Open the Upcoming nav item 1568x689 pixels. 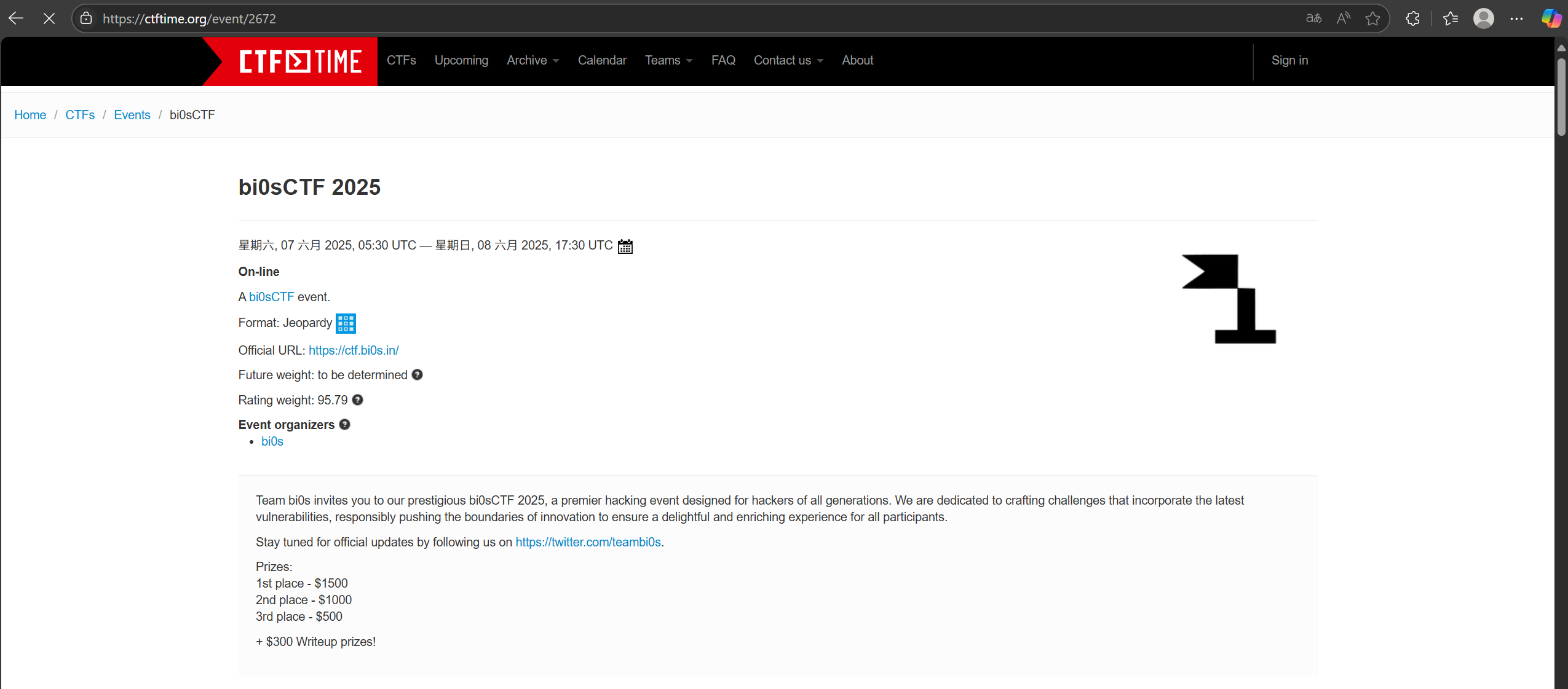tap(461, 60)
